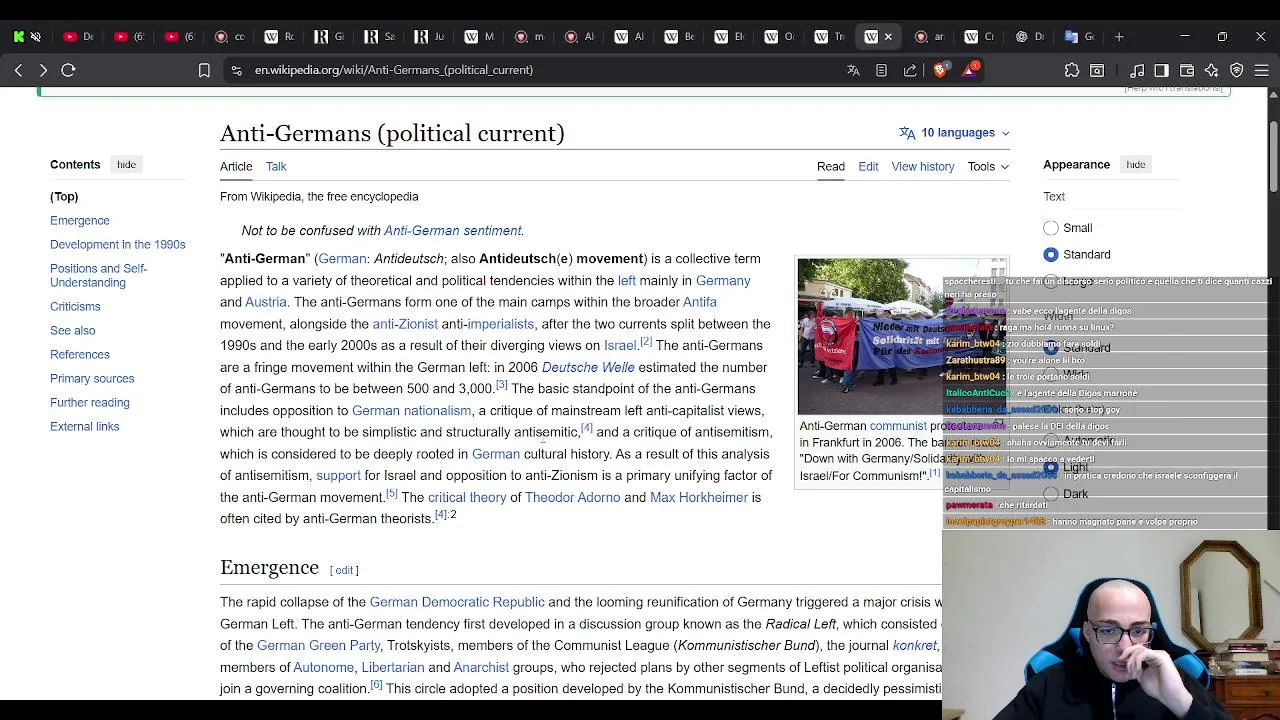The image size is (1280, 720).
Task: Select the Dark color theme
Action: [1050, 494]
